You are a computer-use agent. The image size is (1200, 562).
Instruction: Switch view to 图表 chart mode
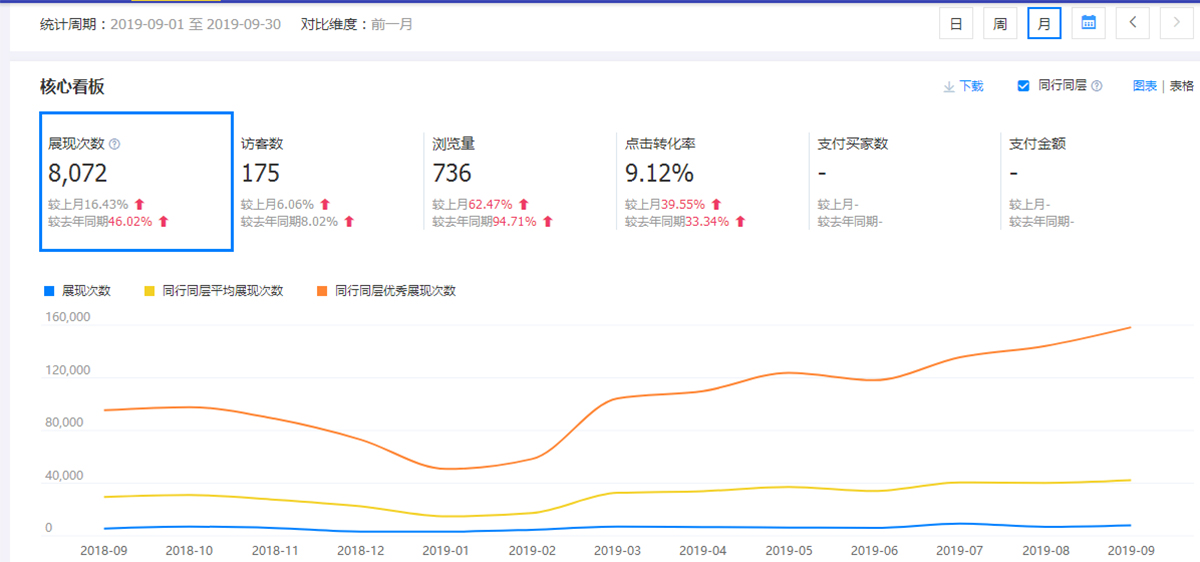pyautogui.click(x=1145, y=87)
